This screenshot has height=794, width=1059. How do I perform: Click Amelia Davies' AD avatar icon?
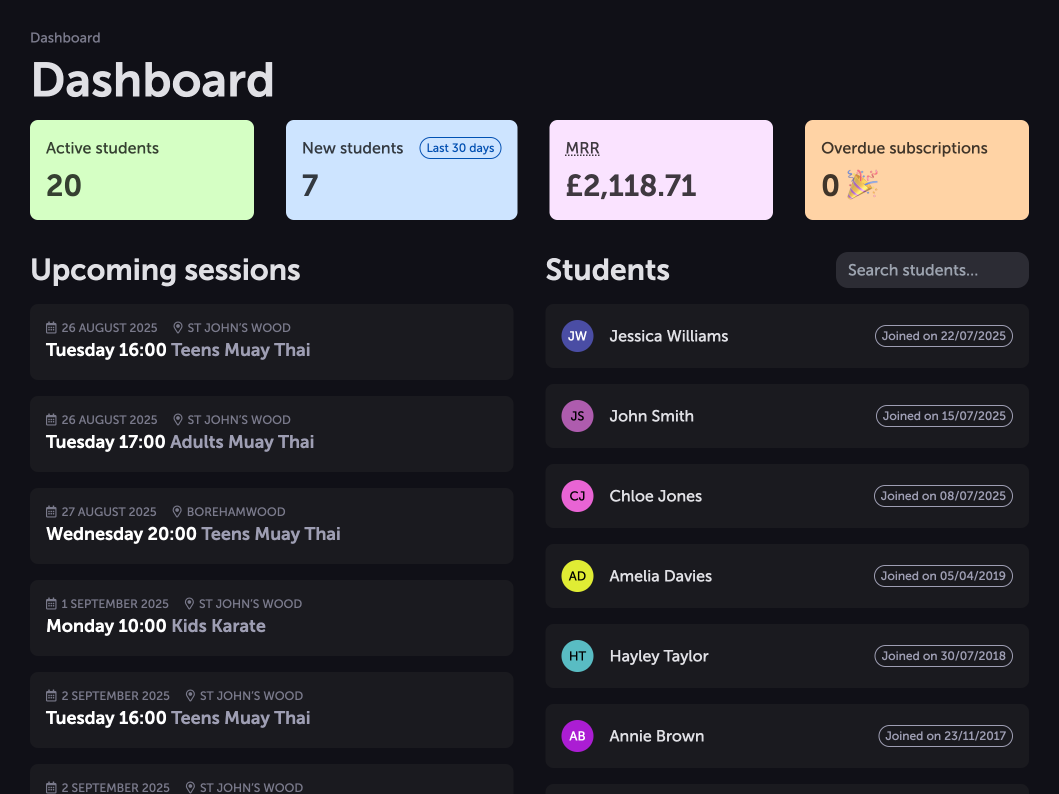click(577, 576)
